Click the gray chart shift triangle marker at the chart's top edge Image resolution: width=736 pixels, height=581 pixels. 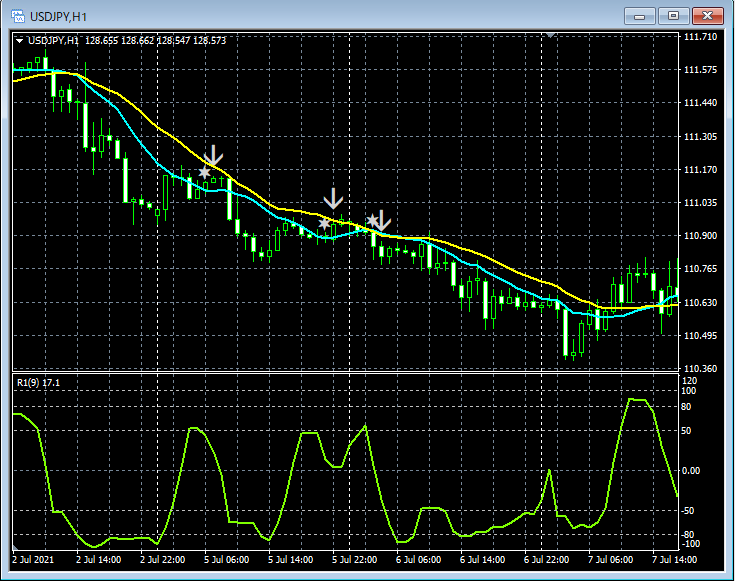point(551,35)
